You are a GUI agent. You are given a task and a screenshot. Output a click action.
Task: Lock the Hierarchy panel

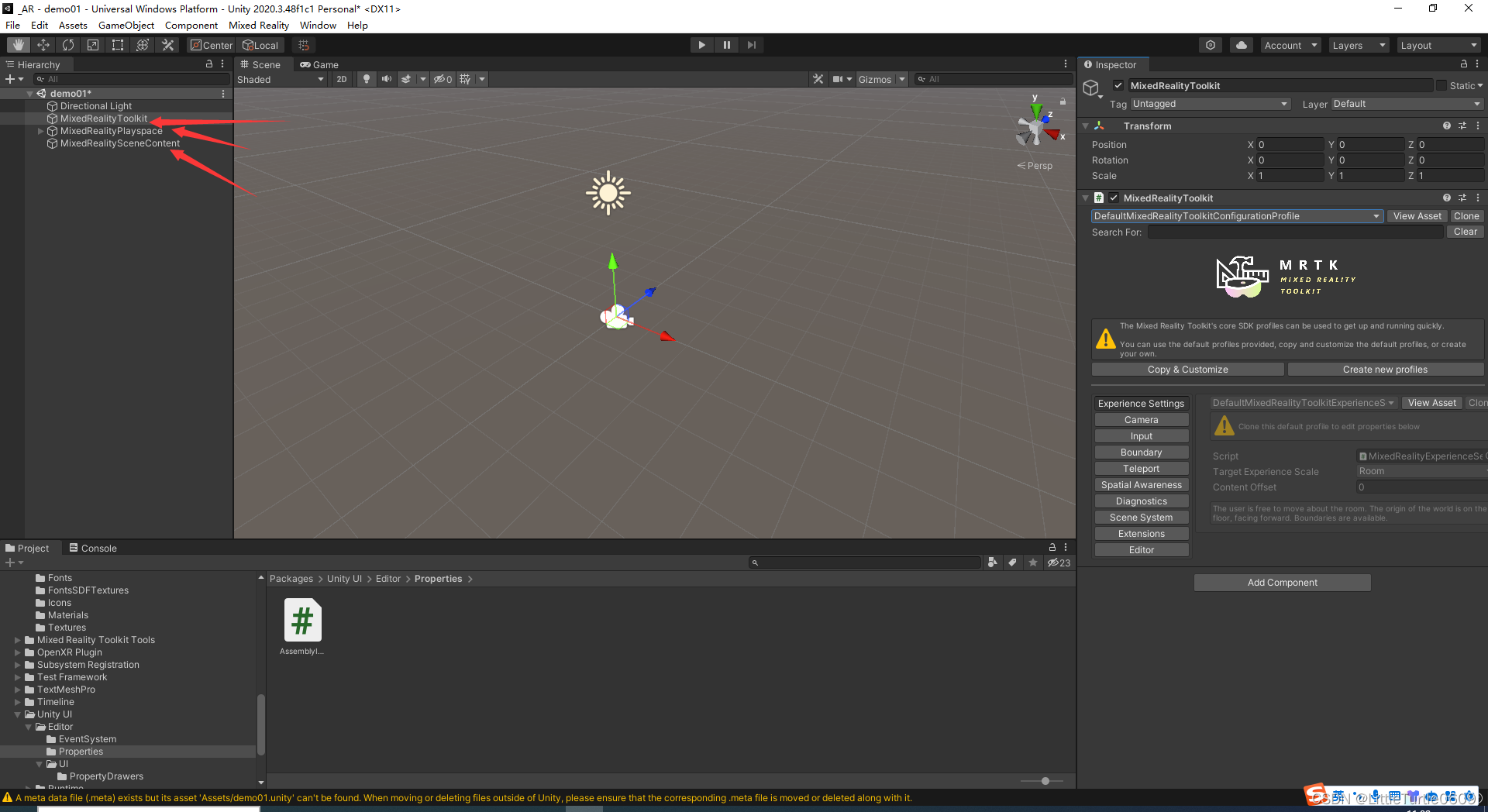pos(209,64)
